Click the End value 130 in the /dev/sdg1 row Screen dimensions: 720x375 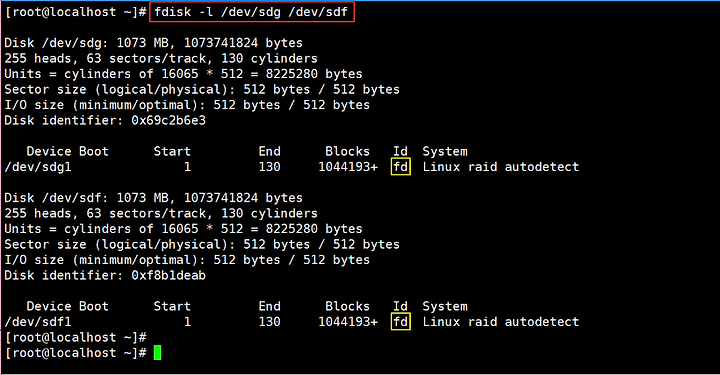coord(270,167)
